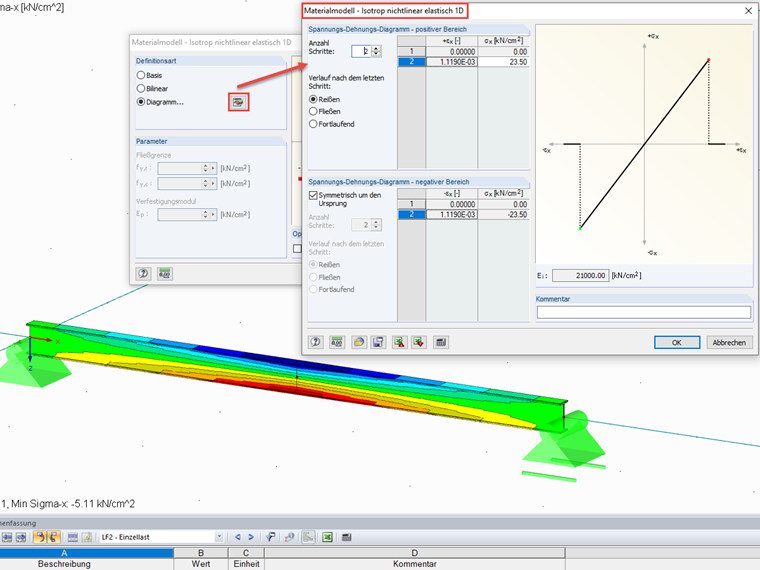Click the Einheit column heading

[x=246, y=564]
